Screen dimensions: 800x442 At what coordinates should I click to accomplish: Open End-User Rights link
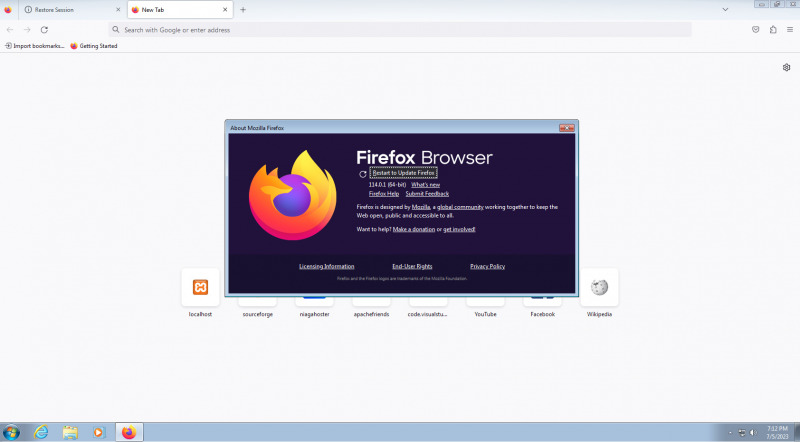pyautogui.click(x=412, y=266)
